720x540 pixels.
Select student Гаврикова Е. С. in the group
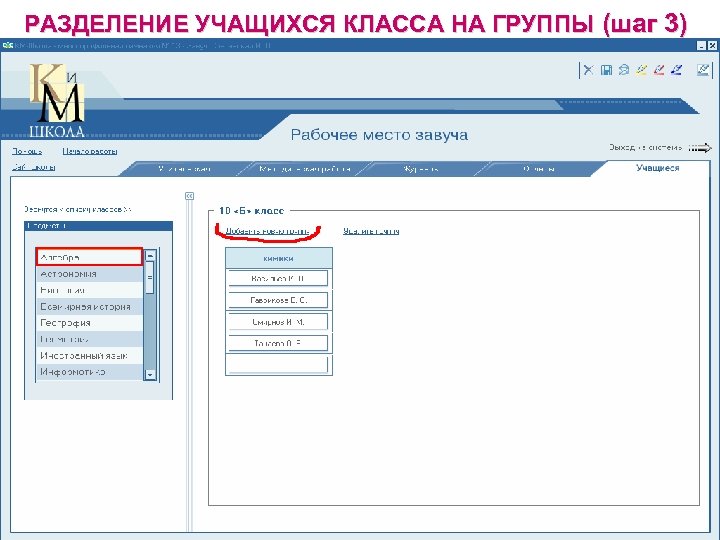pyautogui.click(x=278, y=300)
